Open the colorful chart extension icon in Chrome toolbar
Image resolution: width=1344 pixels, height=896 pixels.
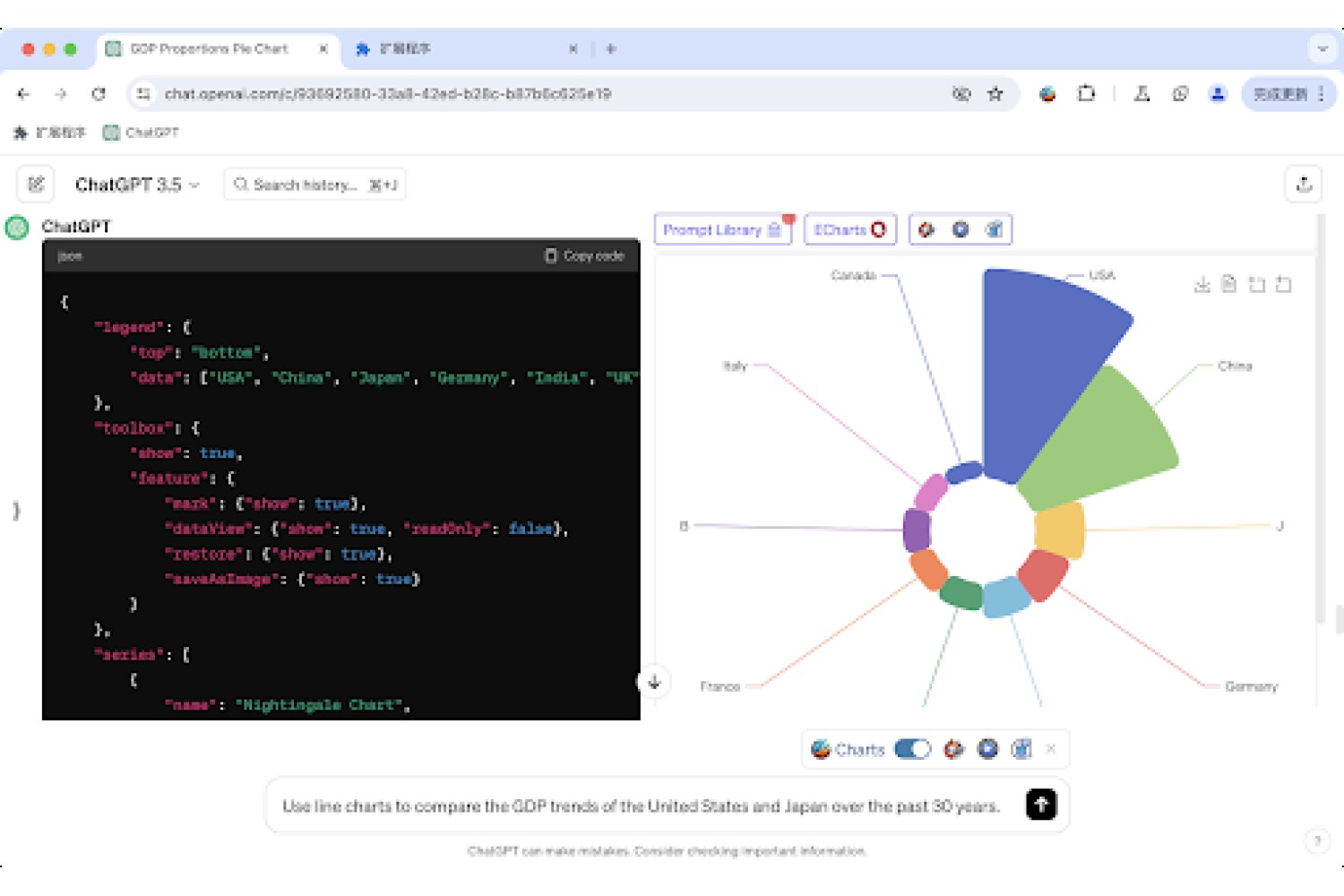pos(1047,93)
